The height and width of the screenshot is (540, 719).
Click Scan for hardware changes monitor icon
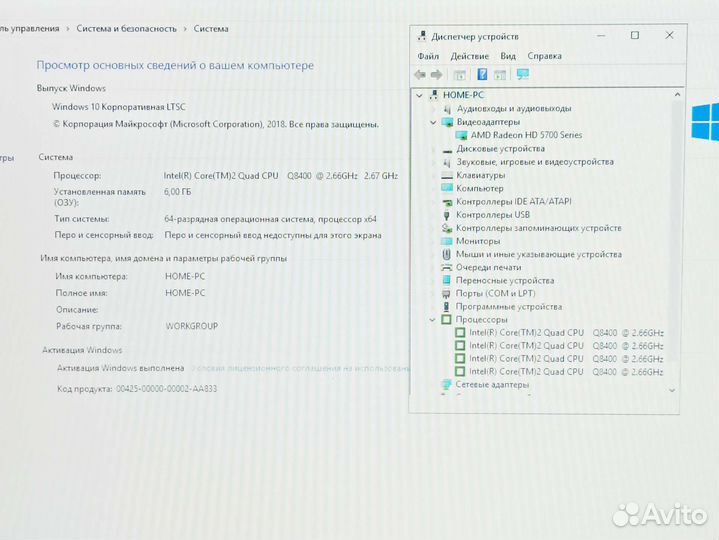coord(522,74)
